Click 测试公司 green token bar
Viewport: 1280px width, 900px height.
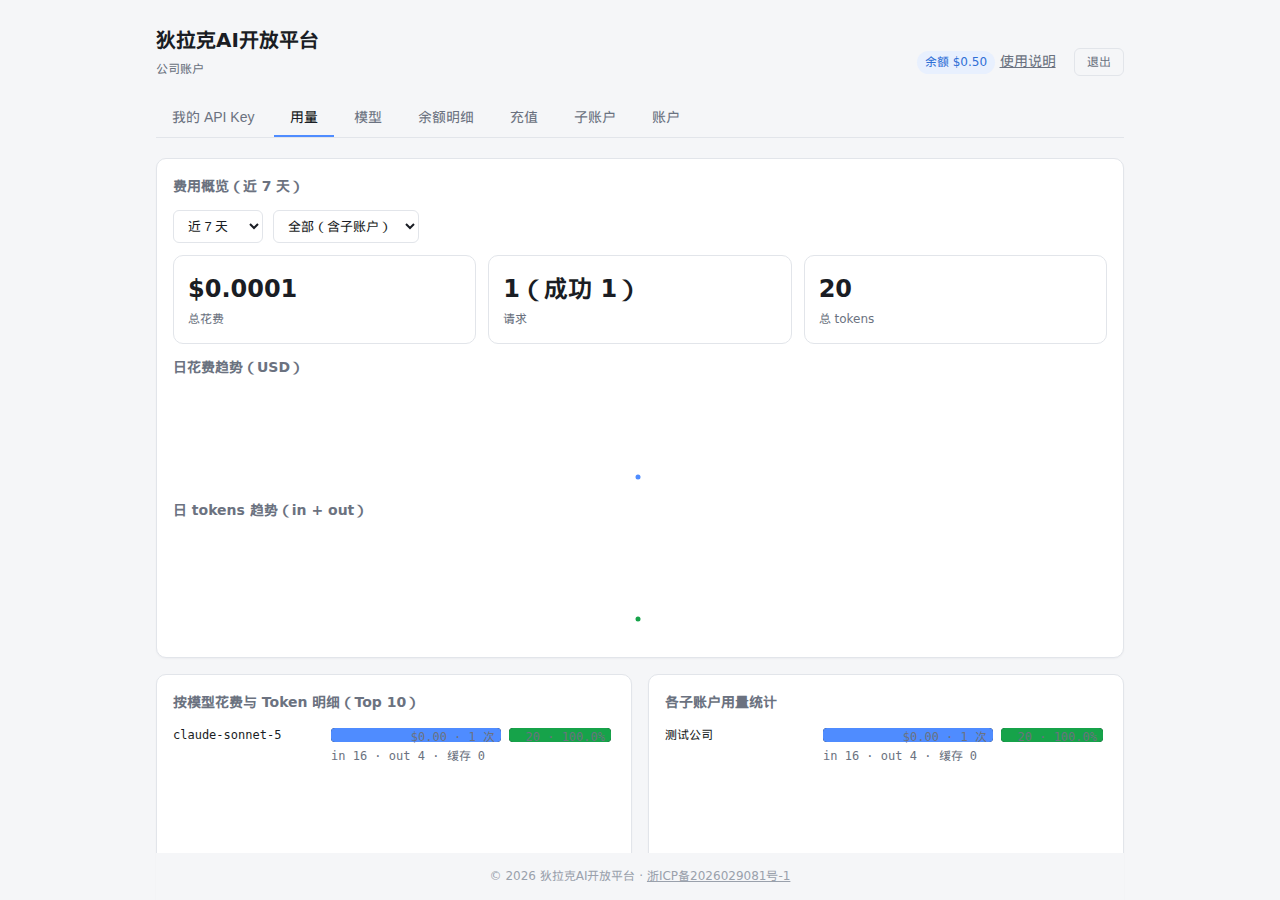click(1052, 735)
